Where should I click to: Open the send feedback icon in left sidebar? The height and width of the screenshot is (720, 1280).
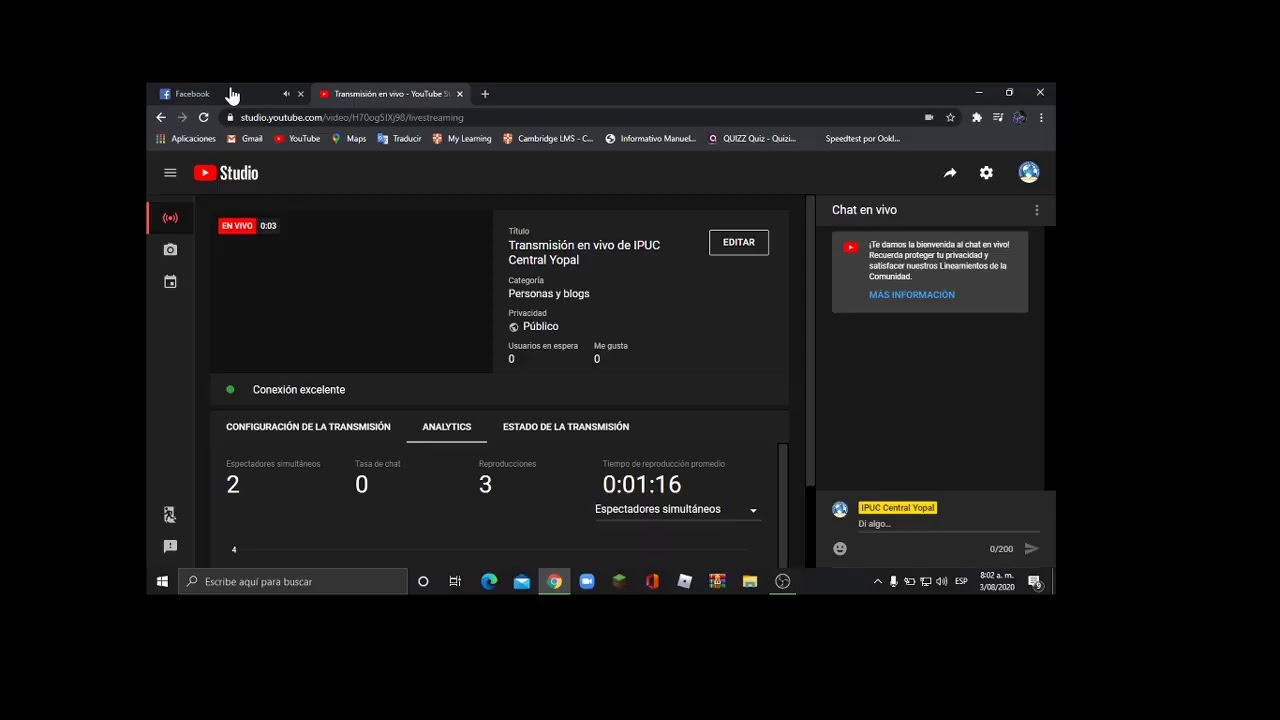[x=170, y=547]
